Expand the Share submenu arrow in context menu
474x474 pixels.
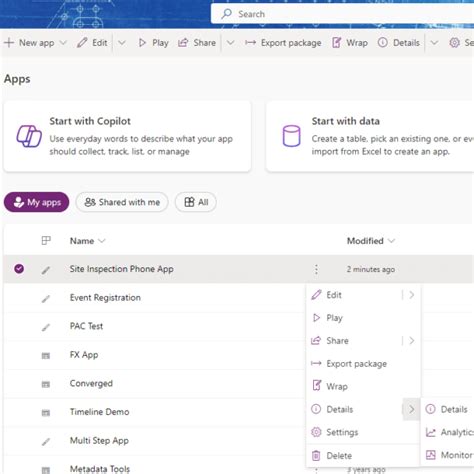[x=412, y=340]
